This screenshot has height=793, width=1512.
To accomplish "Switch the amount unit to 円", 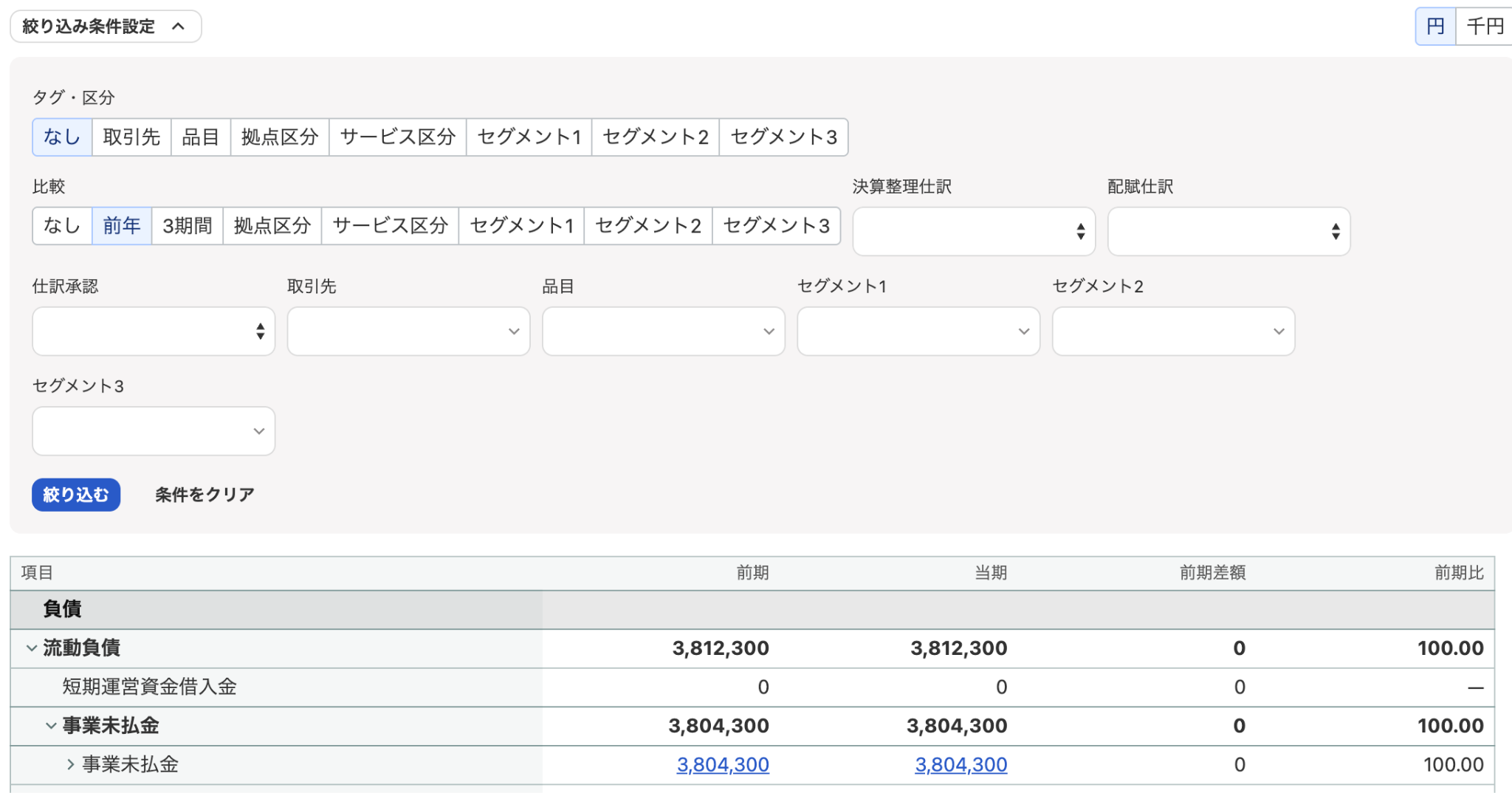I will pos(1435,27).
